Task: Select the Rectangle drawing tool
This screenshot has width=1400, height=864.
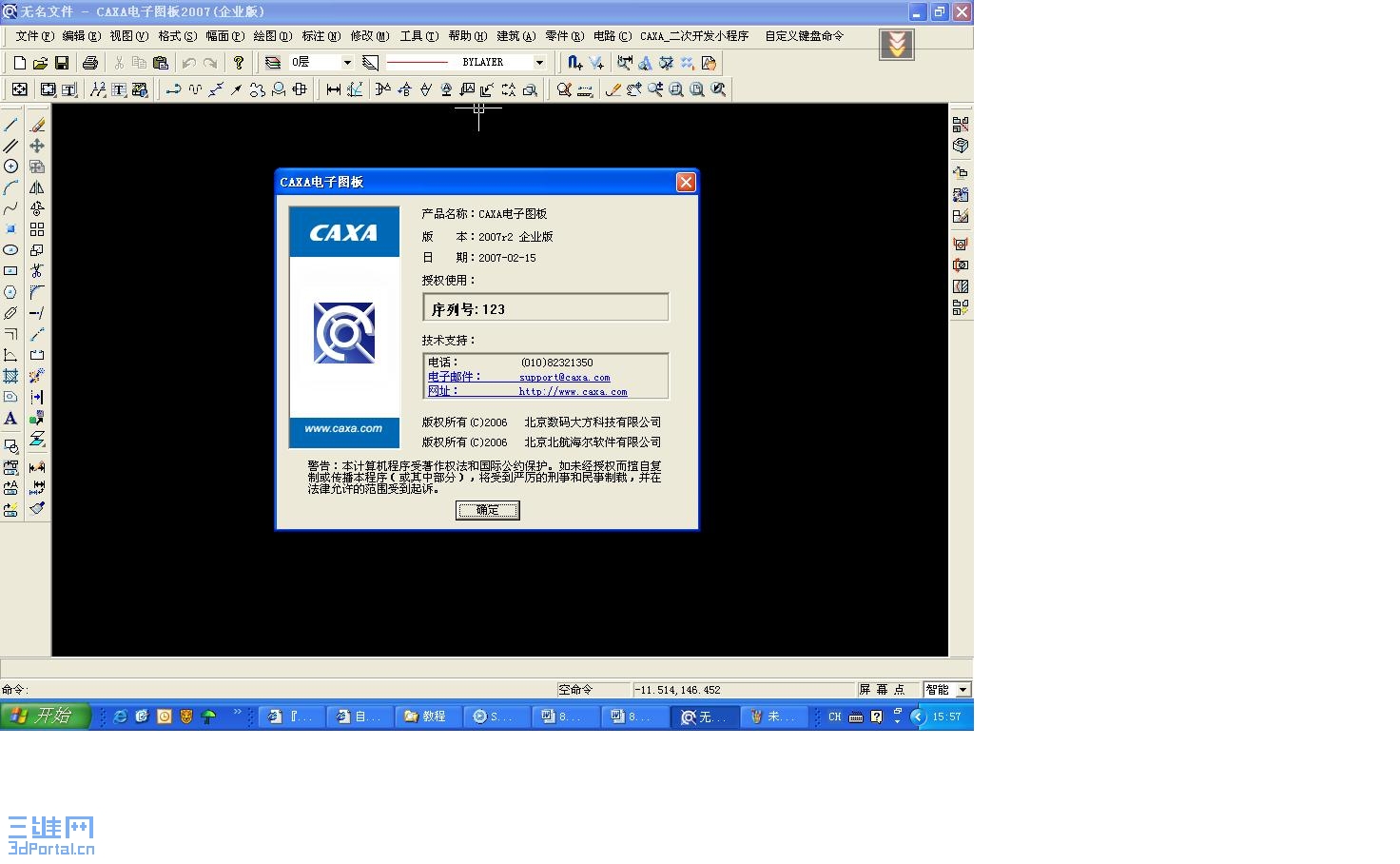Action: 10,271
